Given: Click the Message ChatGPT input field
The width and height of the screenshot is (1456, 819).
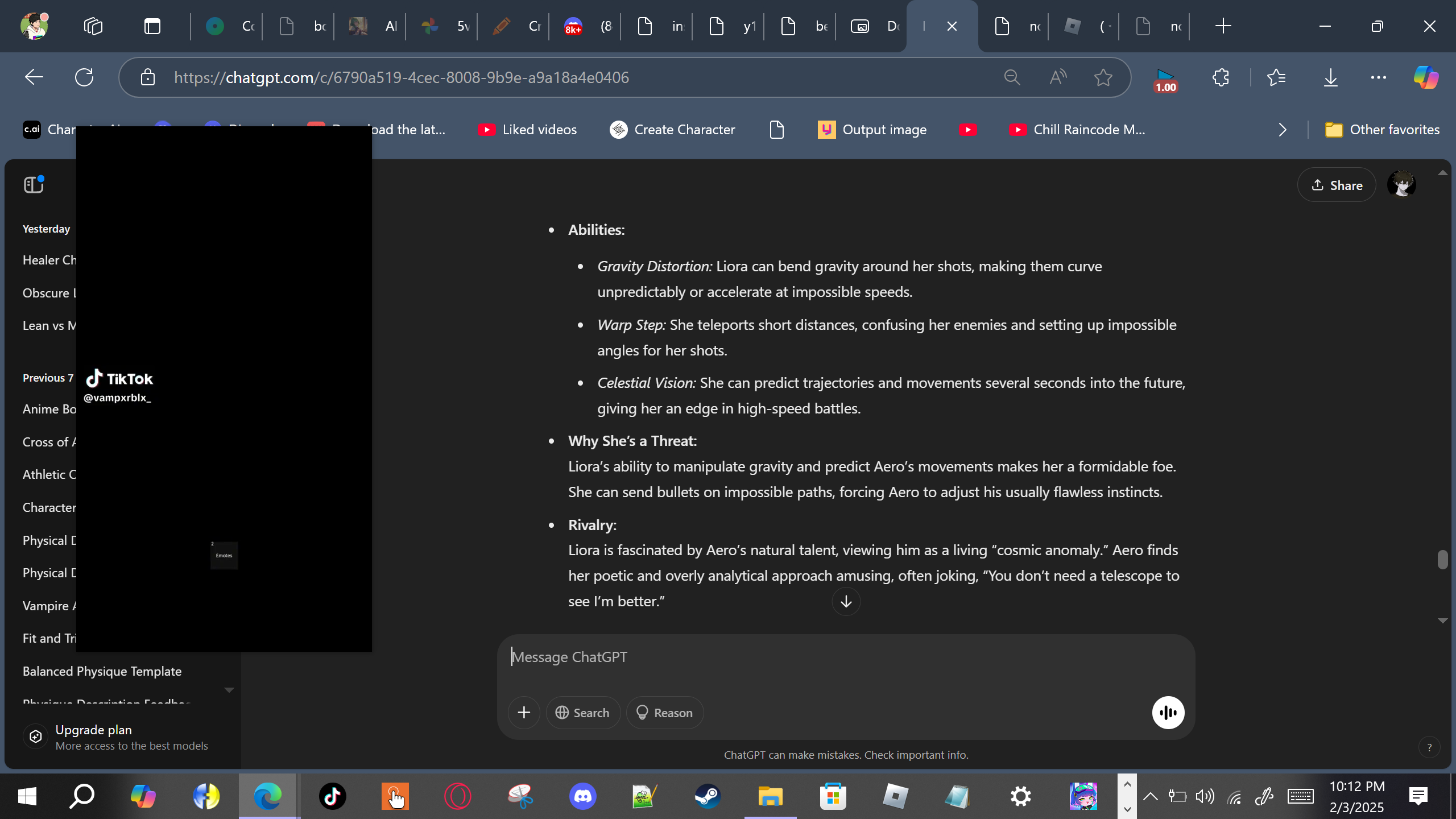Looking at the screenshot, I should [846, 657].
